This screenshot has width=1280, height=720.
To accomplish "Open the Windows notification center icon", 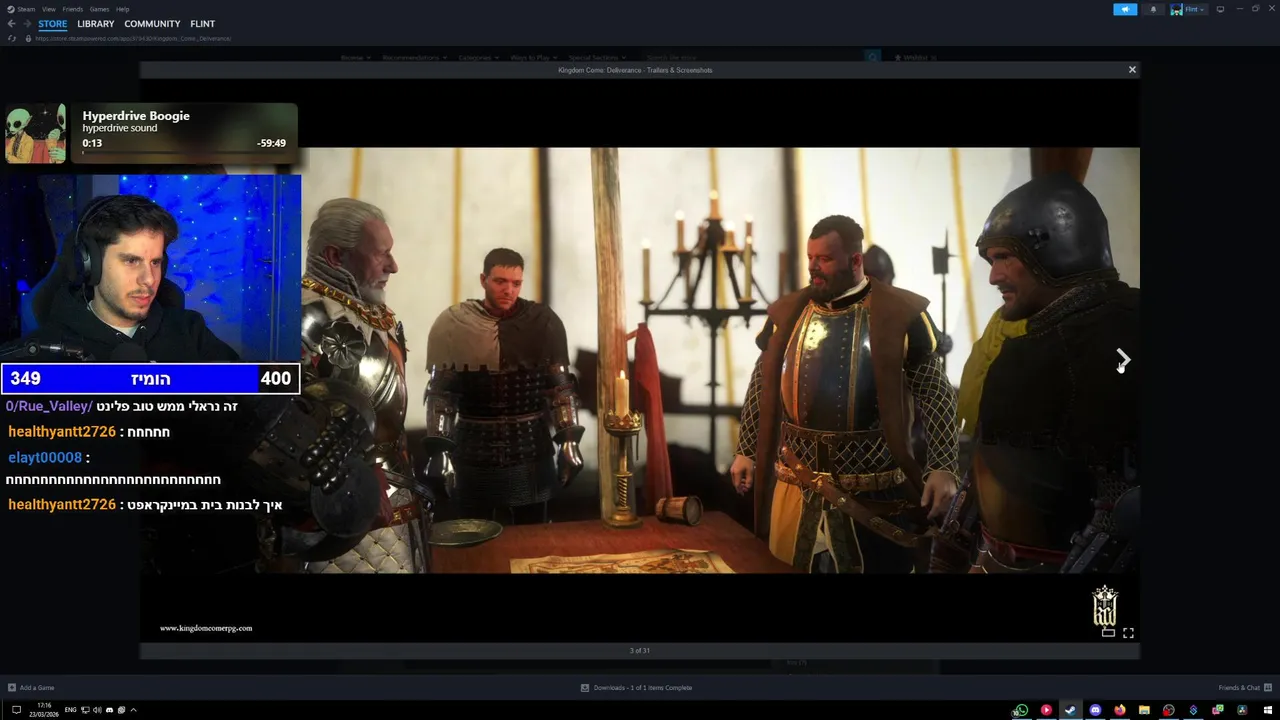I will pyautogui.click(x=16, y=710).
